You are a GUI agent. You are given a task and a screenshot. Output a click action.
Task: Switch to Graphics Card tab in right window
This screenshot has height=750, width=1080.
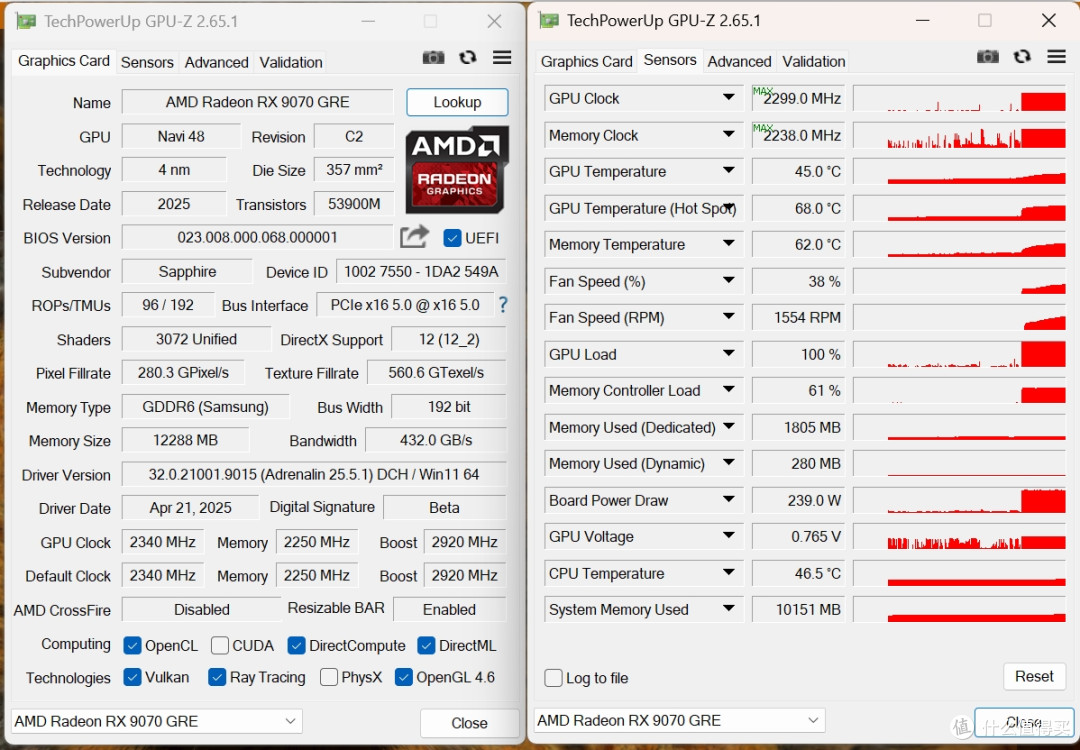[x=586, y=61]
